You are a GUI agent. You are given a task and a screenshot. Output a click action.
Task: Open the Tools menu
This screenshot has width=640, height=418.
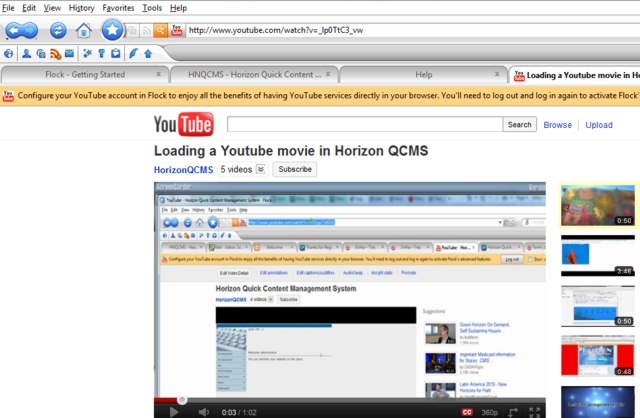coord(152,8)
